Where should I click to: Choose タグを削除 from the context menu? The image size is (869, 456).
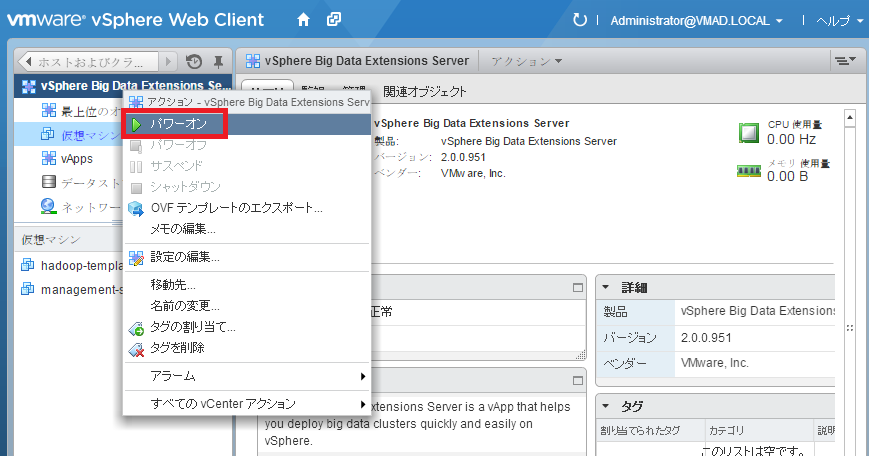click(x=247, y=348)
